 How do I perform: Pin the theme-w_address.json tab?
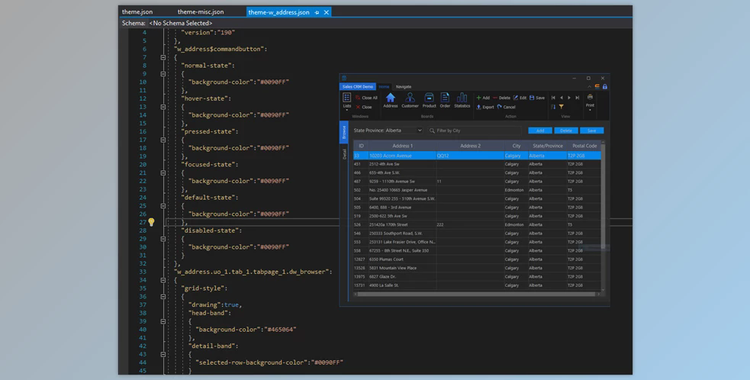[x=317, y=12]
